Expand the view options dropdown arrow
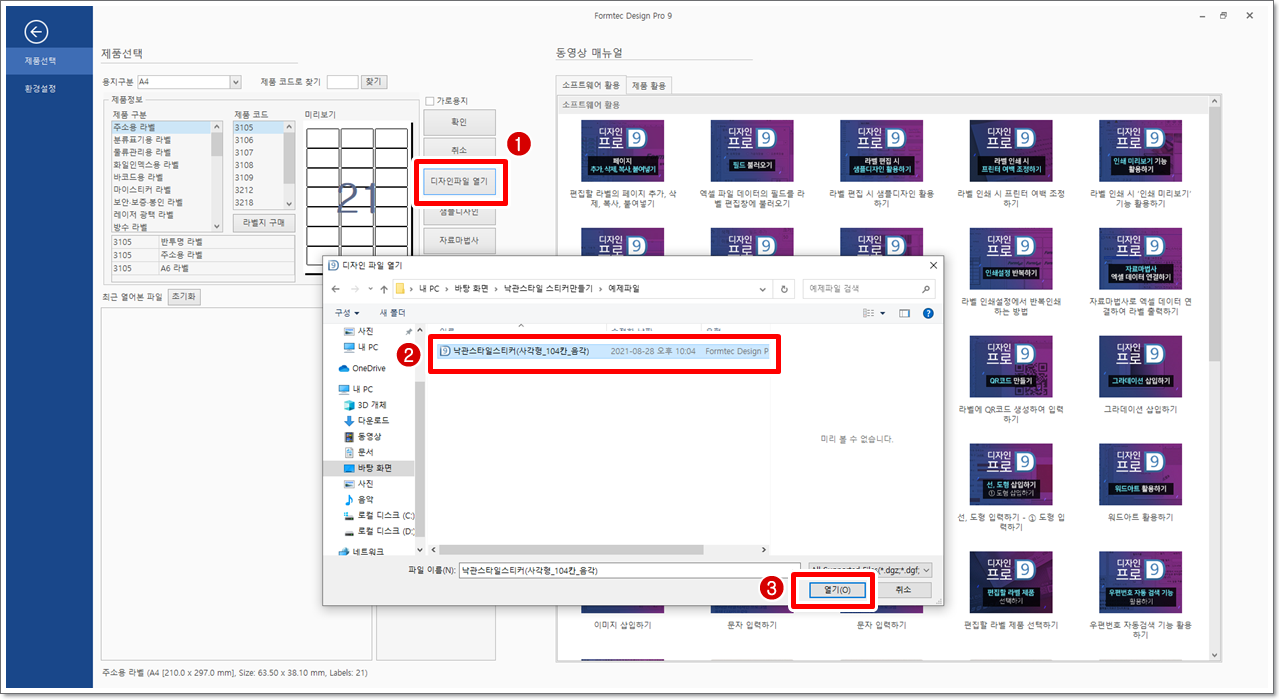 (x=884, y=313)
